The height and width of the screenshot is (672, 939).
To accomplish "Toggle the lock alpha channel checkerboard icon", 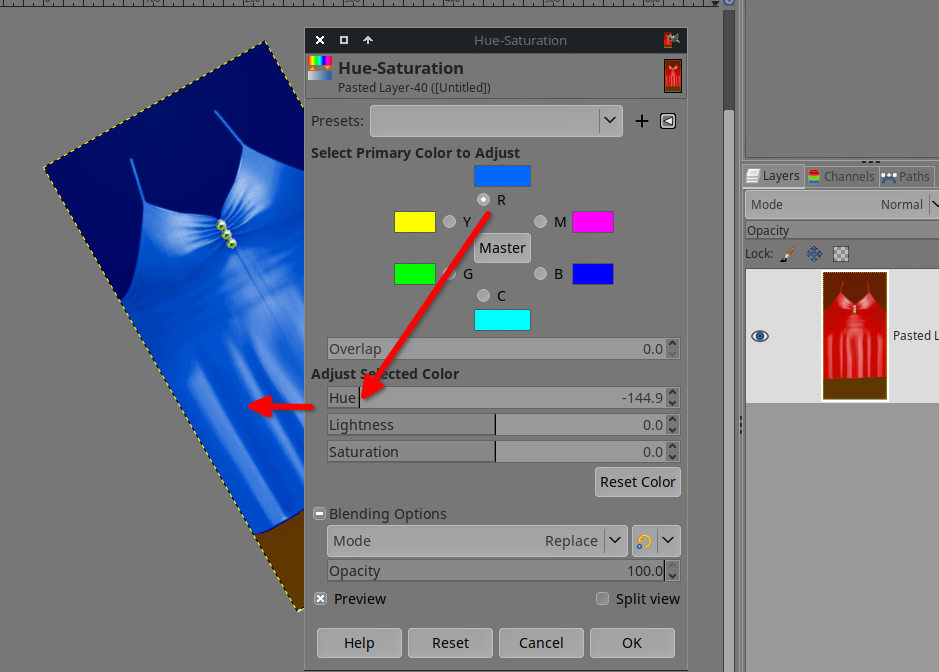I will point(841,254).
